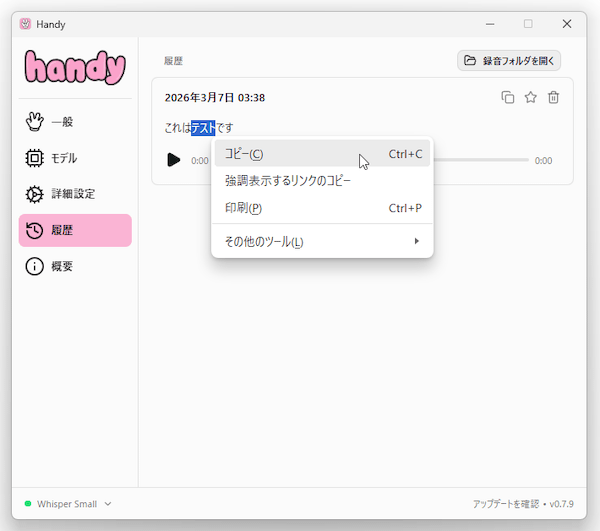Open the 概要 about section
This screenshot has height=531, width=600.
click(75, 266)
